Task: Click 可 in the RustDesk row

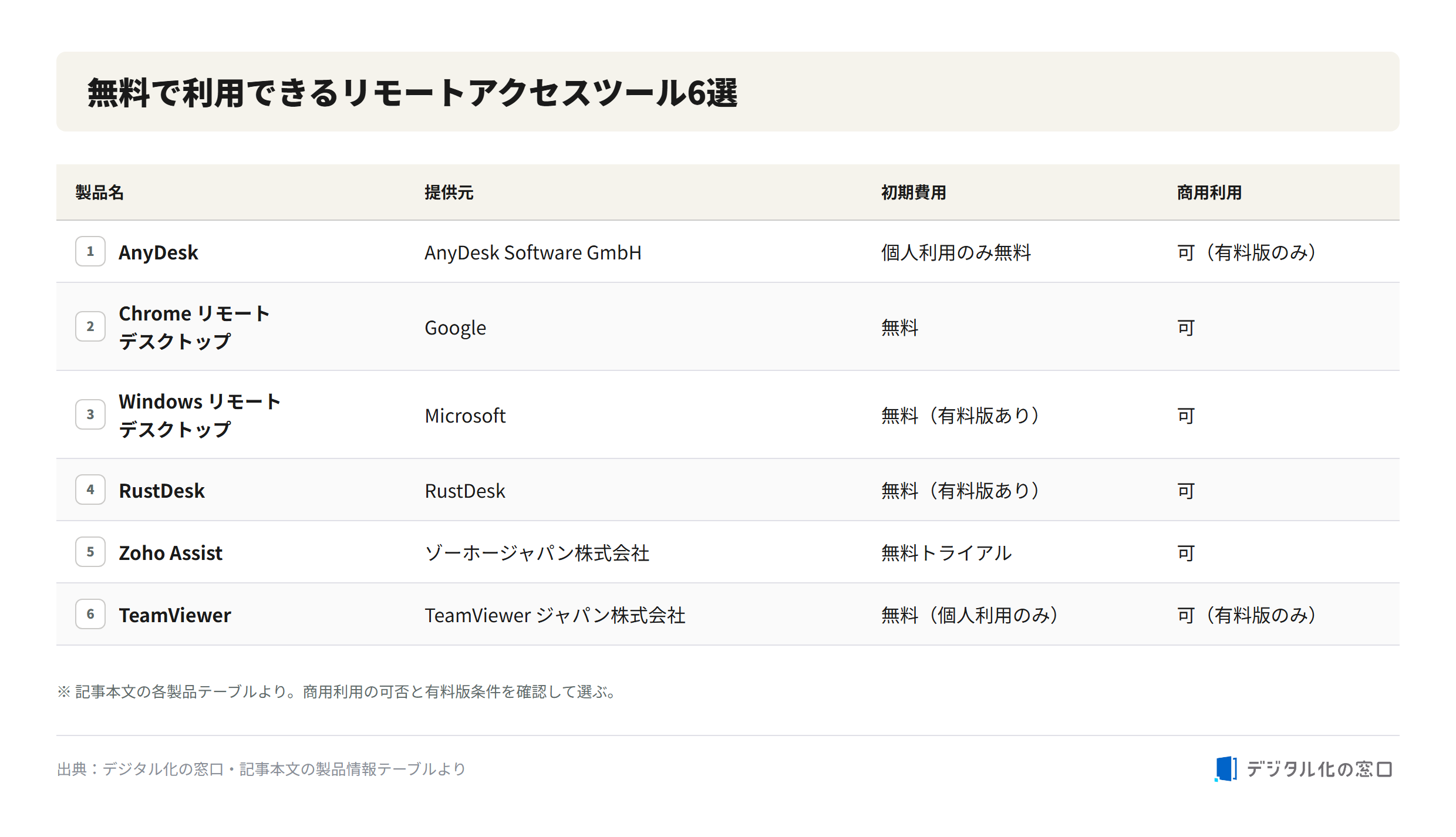Action: pyautogui.click(x=1187, y=491)
